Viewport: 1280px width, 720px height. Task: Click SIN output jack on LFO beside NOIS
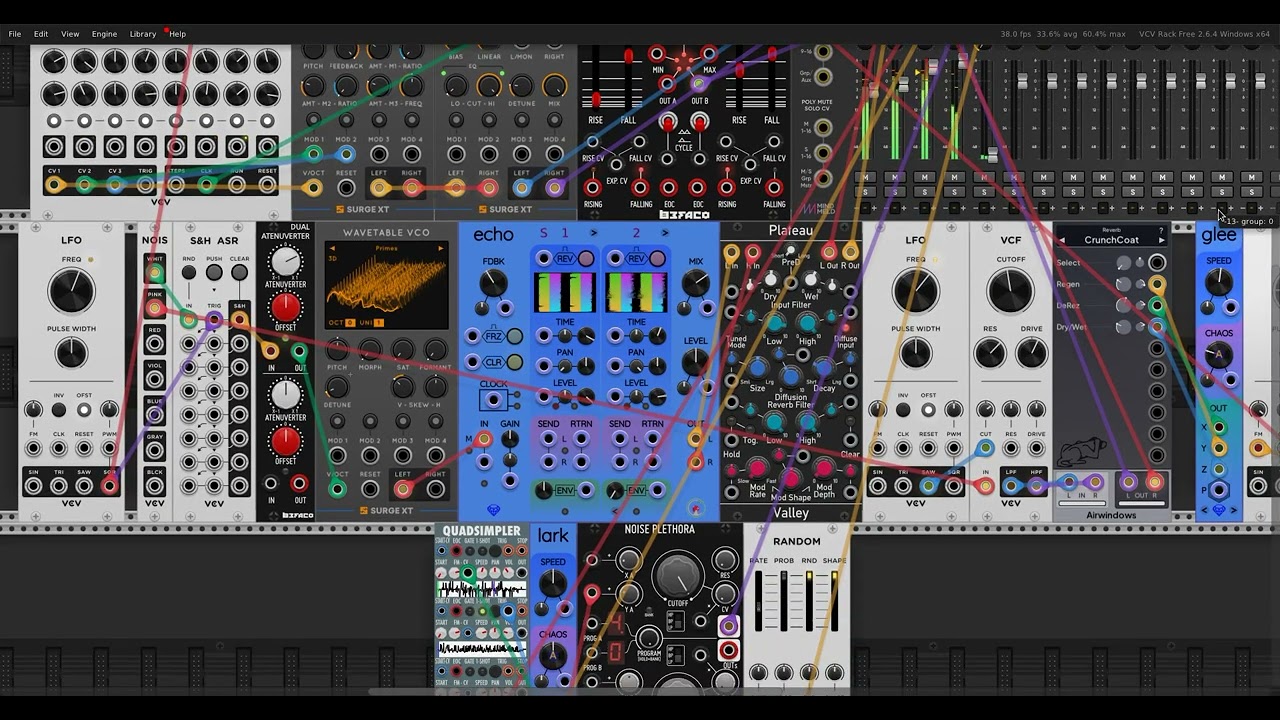[34, 487]
